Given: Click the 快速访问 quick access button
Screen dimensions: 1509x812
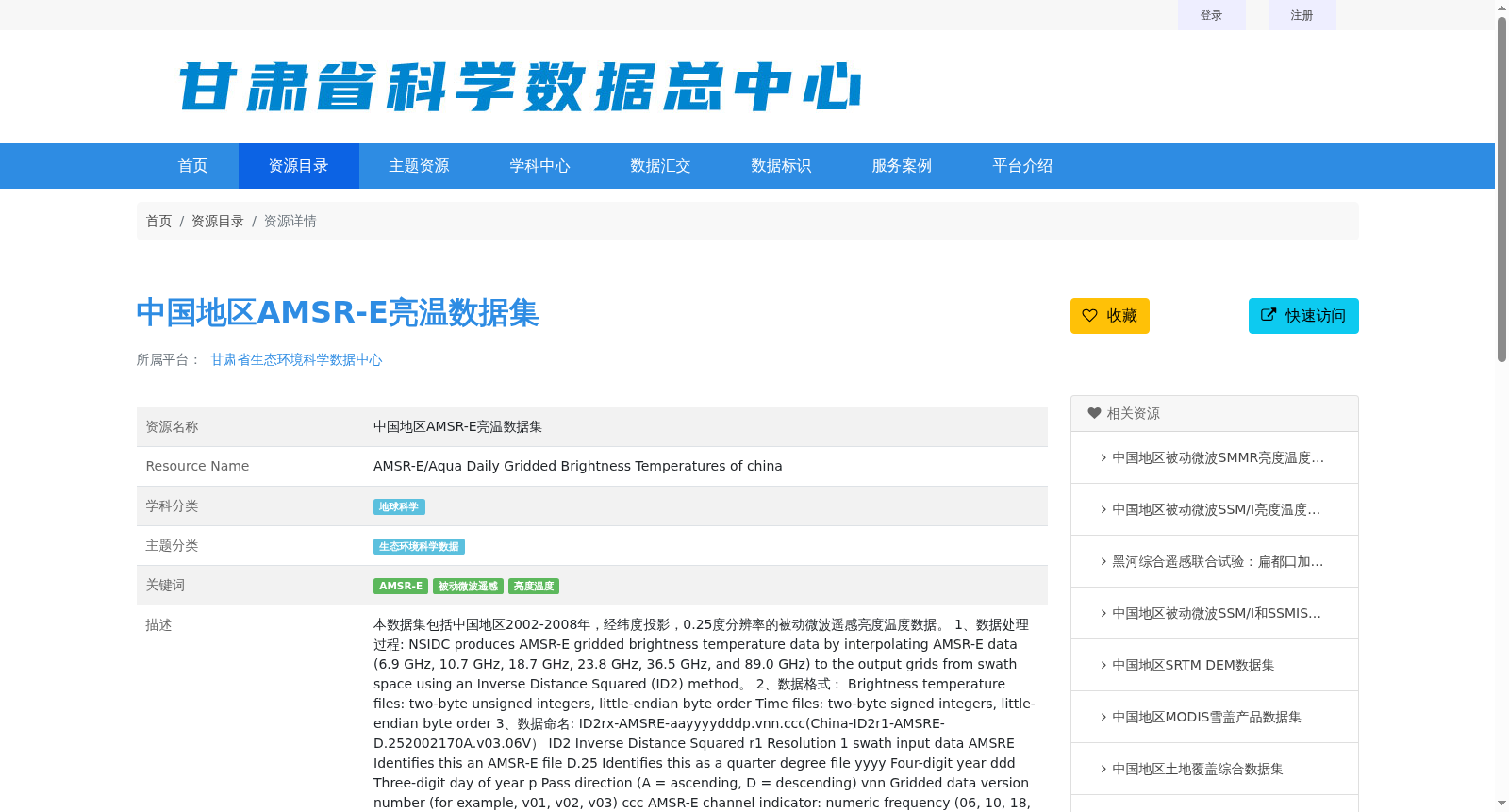Looking at the screenshot, I should 1303,316.
